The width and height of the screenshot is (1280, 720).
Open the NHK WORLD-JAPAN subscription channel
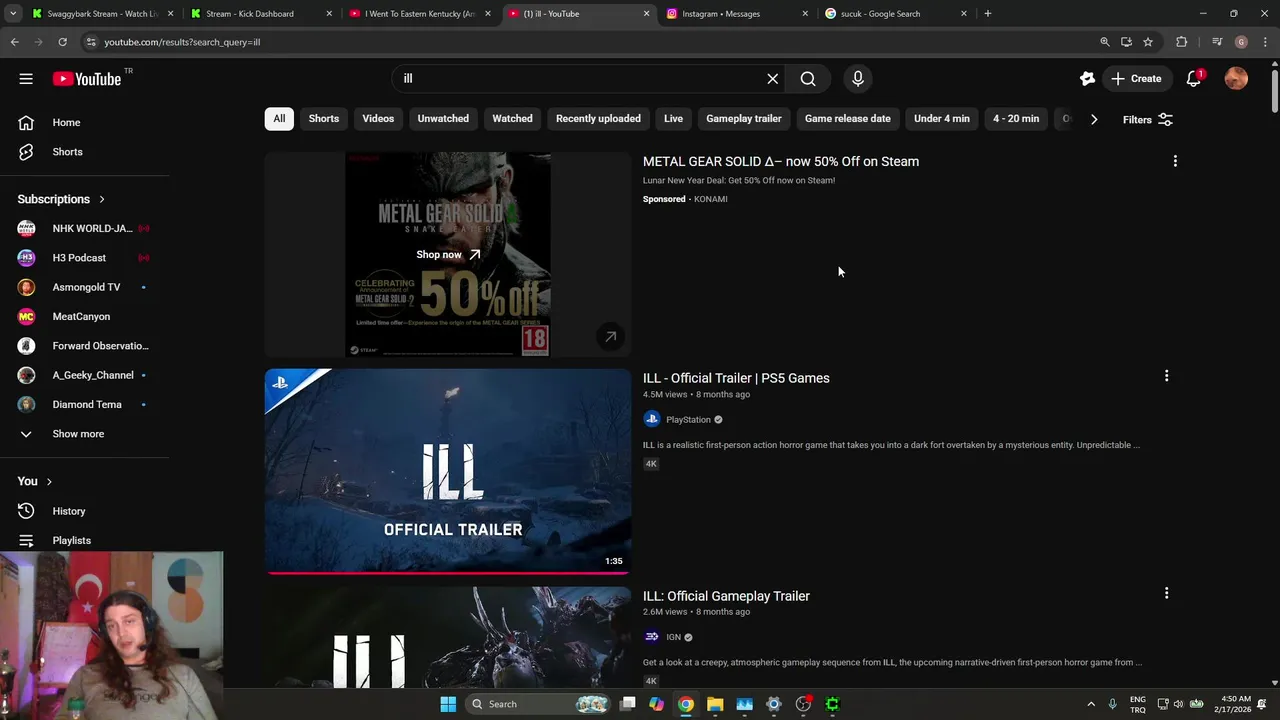point(84,228)
